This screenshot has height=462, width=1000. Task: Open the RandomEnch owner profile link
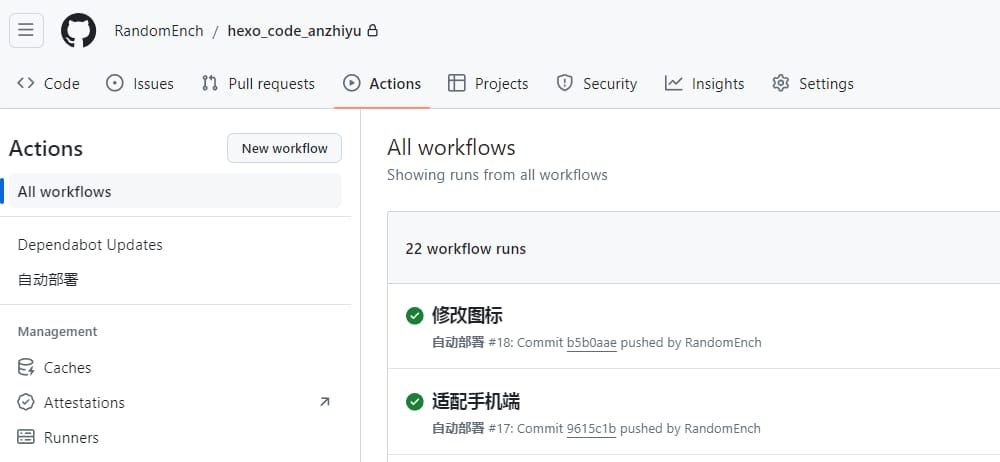[x=158, y=31]
